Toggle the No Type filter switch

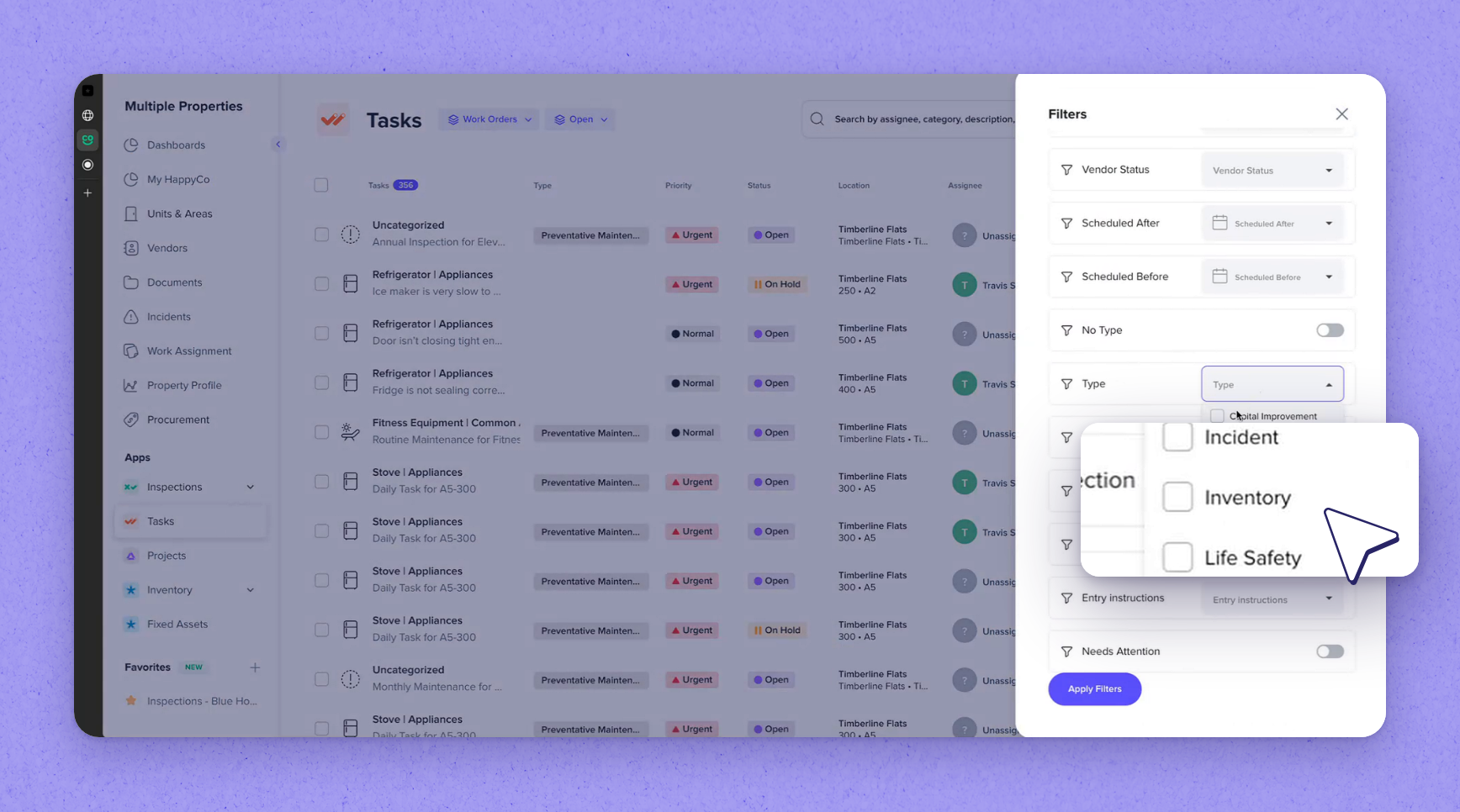pyautogui.click(x=1330, y=330)
